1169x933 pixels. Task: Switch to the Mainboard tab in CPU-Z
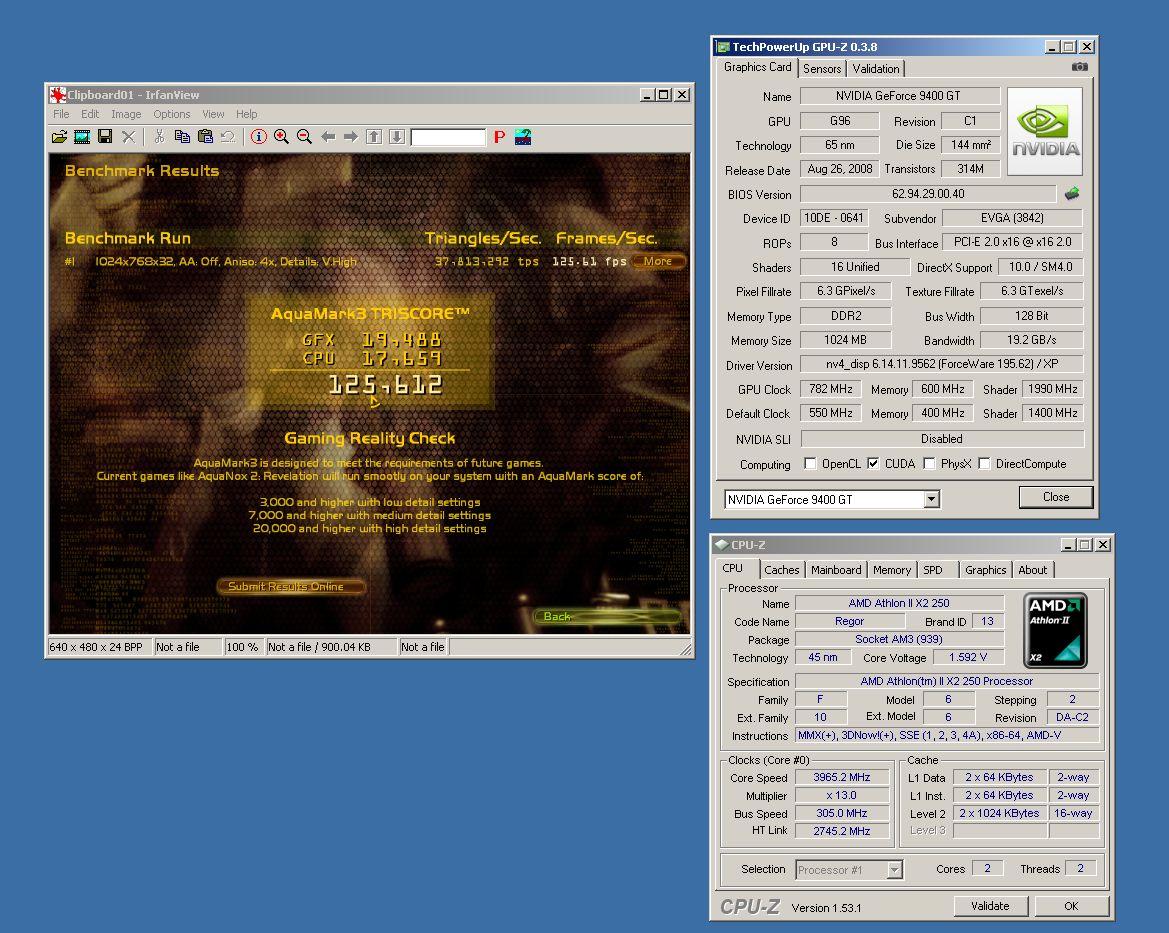[x=836, y=570]
